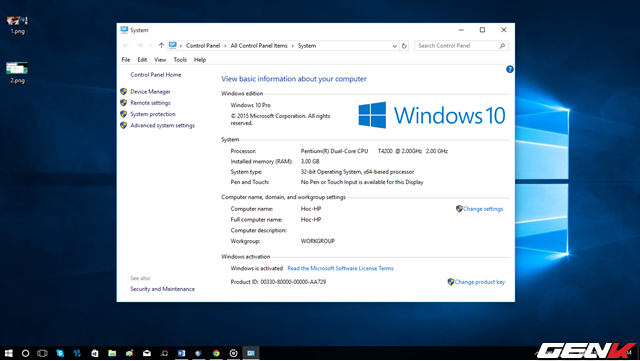Click the Windows is activated text

[x=256, y=268]
